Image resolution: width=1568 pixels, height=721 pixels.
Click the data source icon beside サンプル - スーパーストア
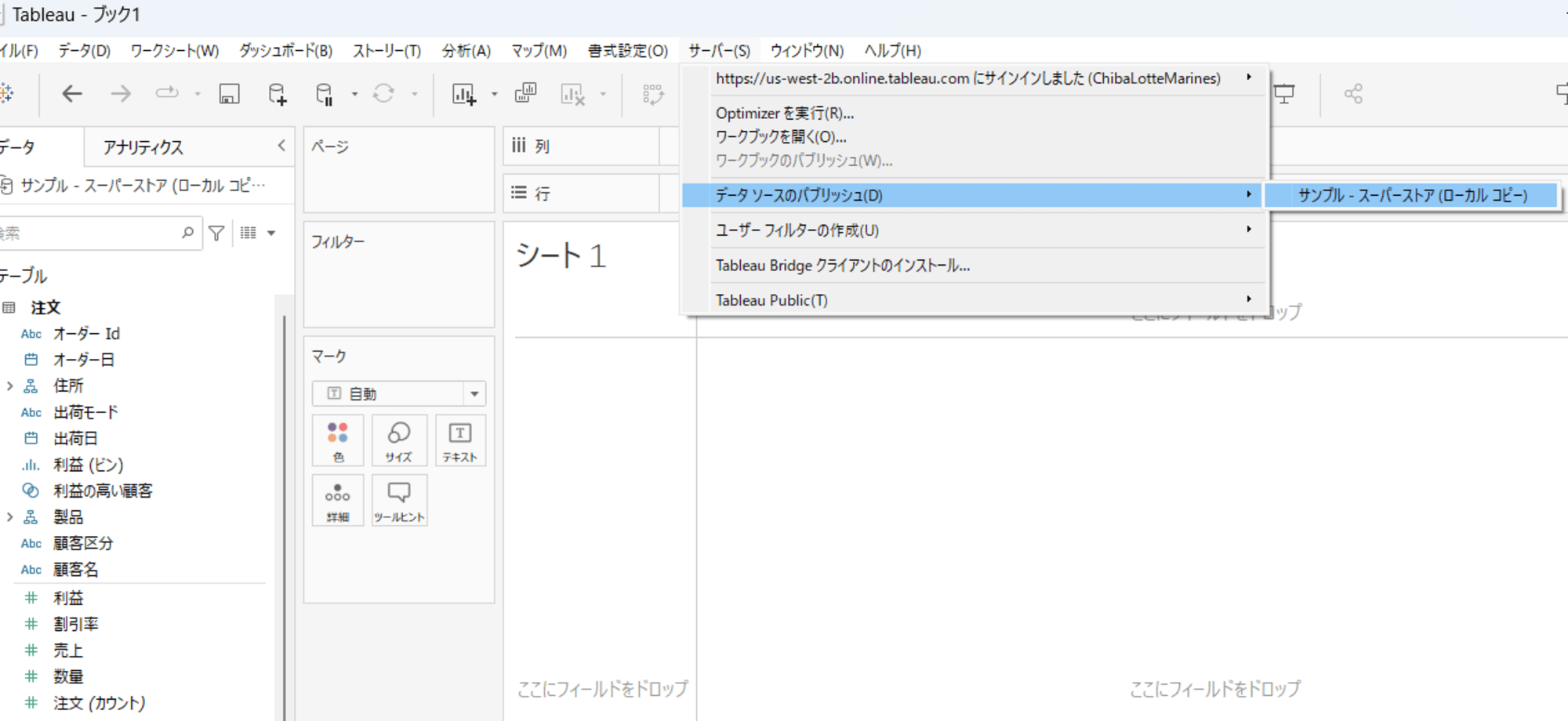[6, 186]
